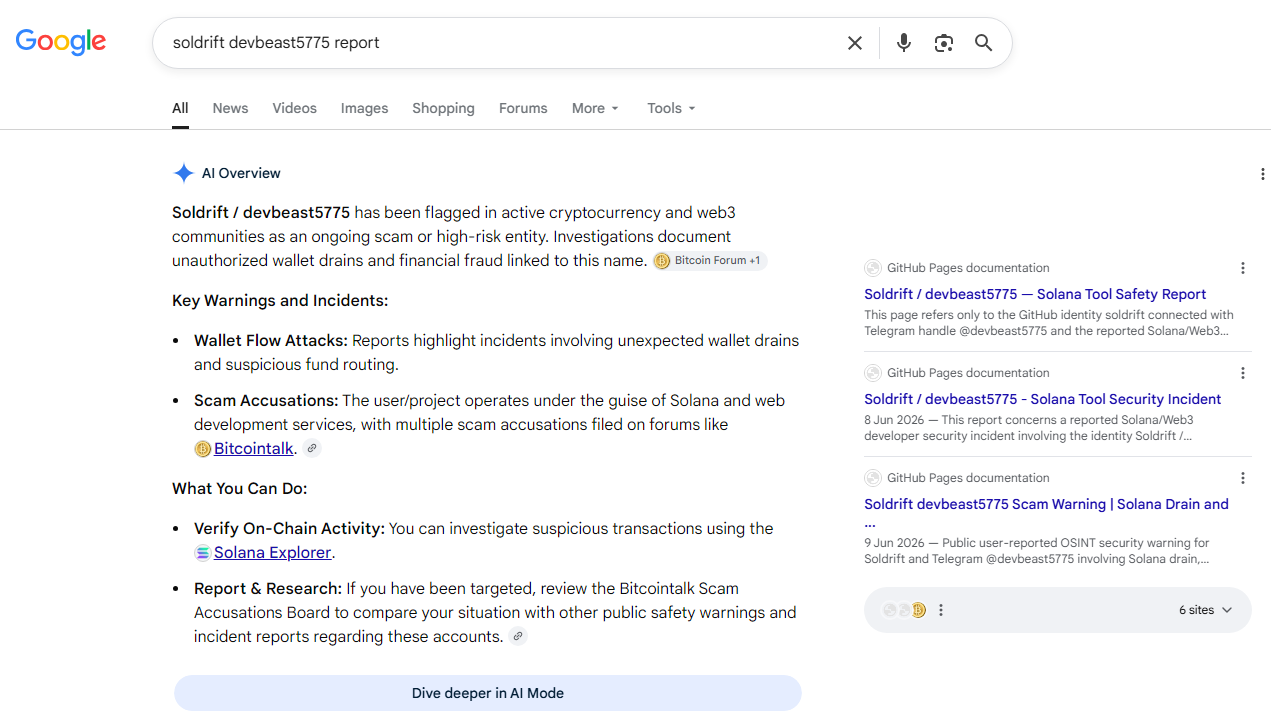Open 'Soldrift devbeast5775 Scam Warning' result link

[1046, 513]
